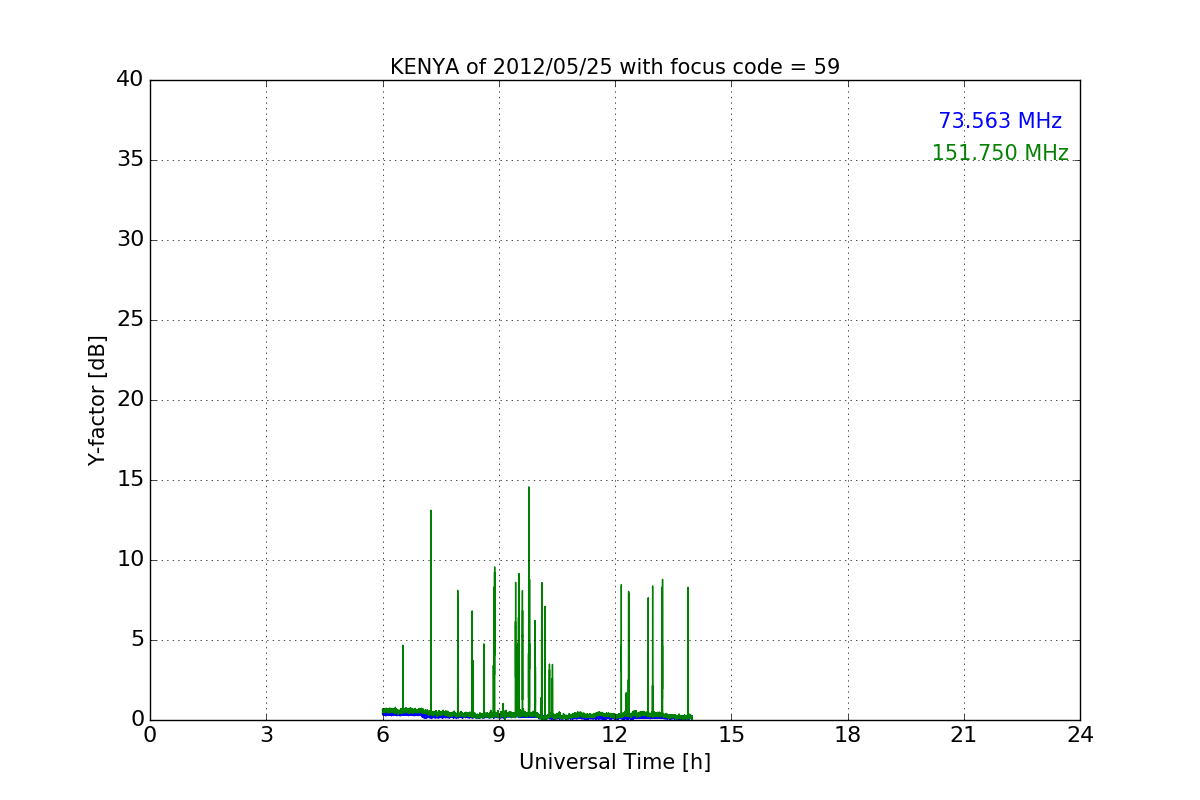This screenshot has width=1200, height=800.
Task: Click the last green spike just before 14h
Action: (688, 650)
